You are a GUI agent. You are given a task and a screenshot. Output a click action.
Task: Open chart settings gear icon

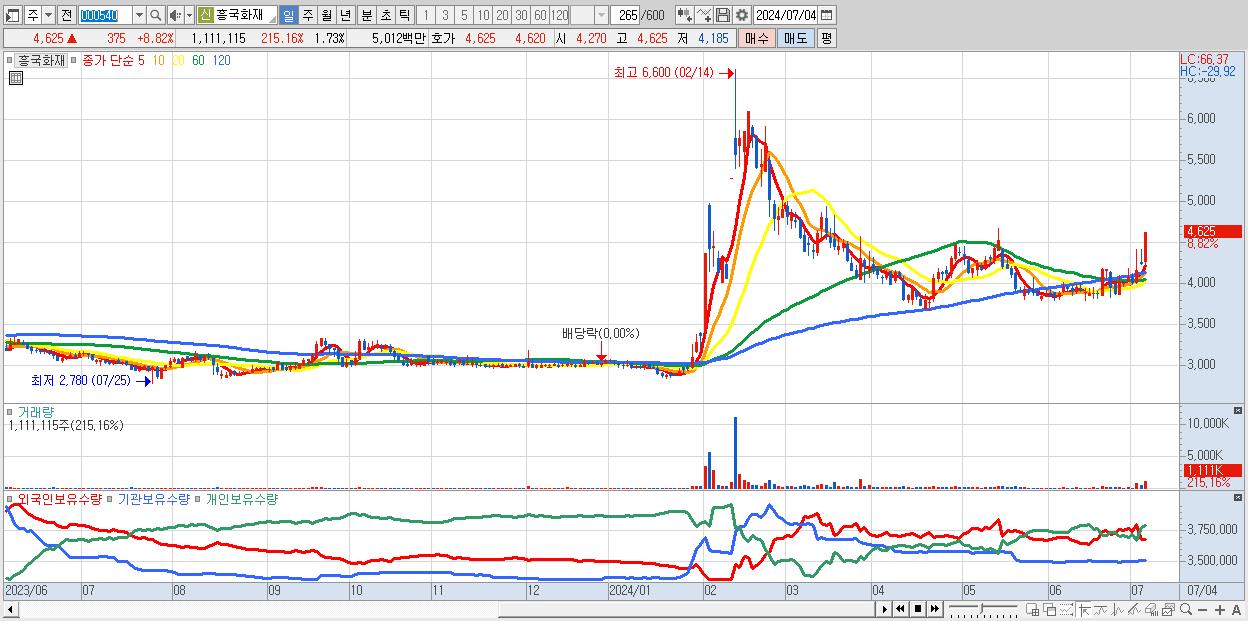741,16
